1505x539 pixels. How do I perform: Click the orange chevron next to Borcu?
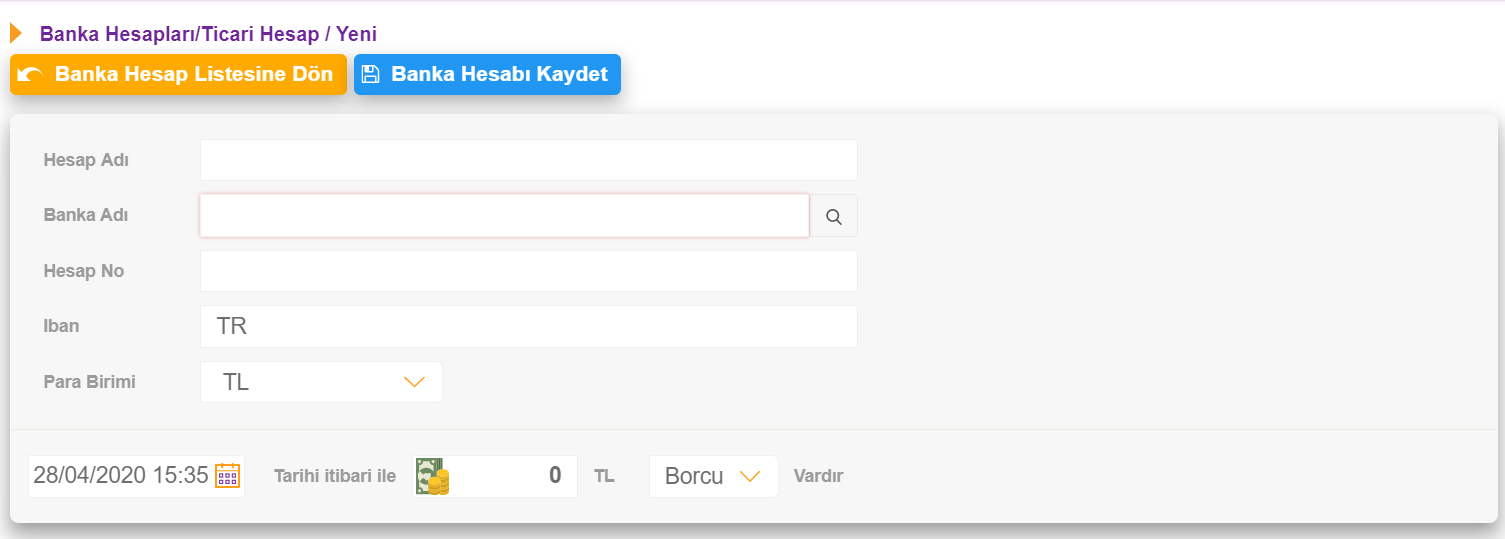point(750,476)
